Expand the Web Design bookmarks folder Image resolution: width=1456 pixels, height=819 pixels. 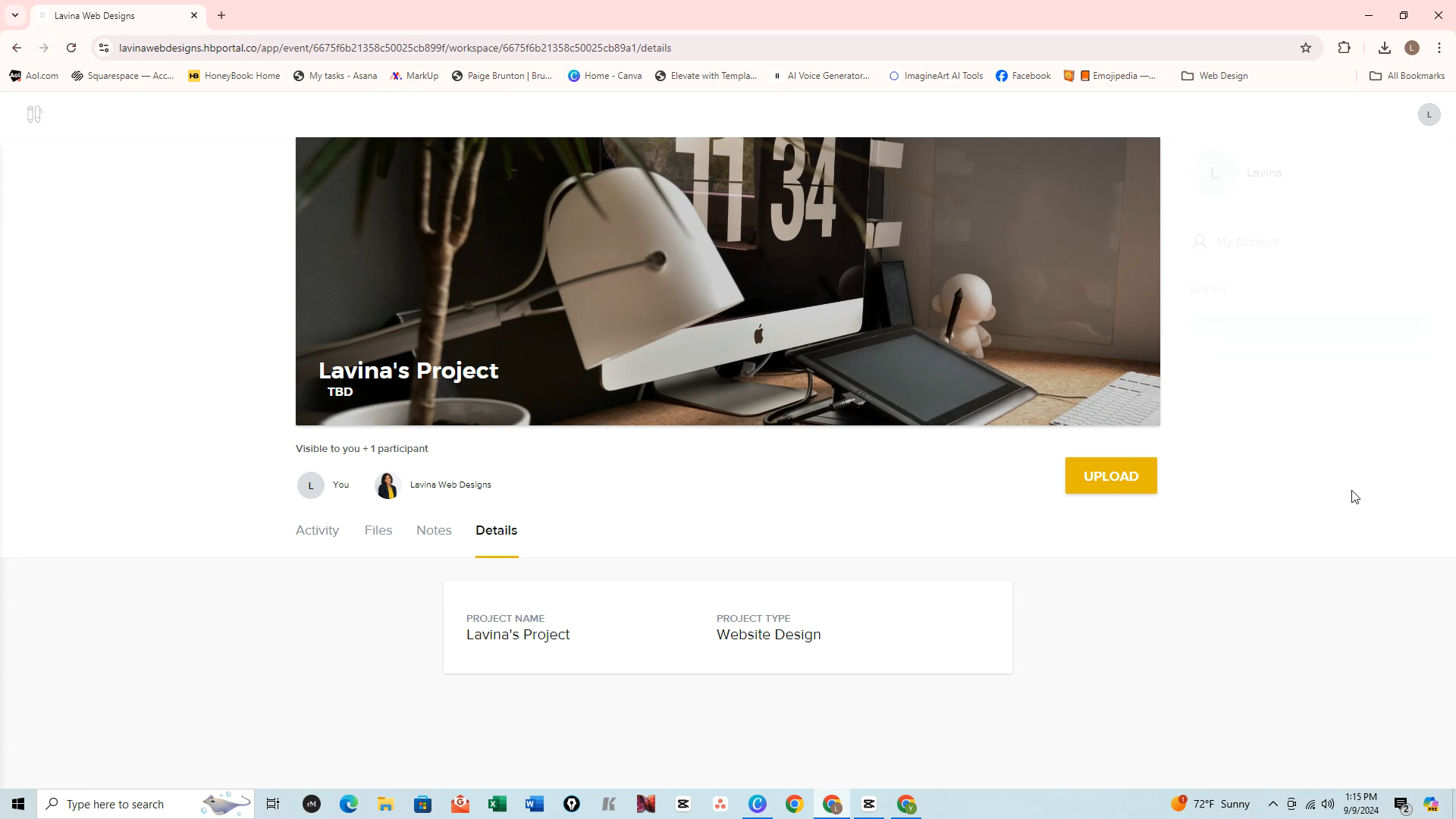tap(1215, 76)
